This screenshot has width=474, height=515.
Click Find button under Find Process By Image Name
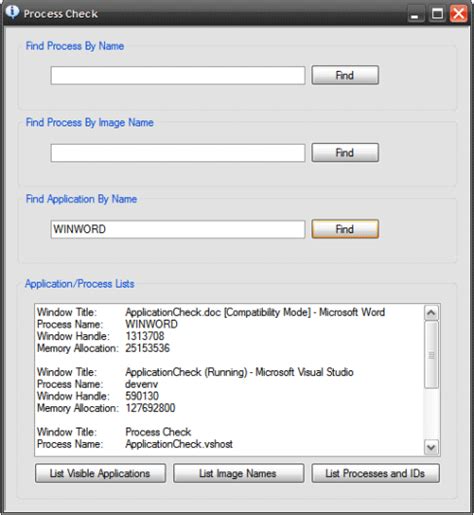(345, 153)
